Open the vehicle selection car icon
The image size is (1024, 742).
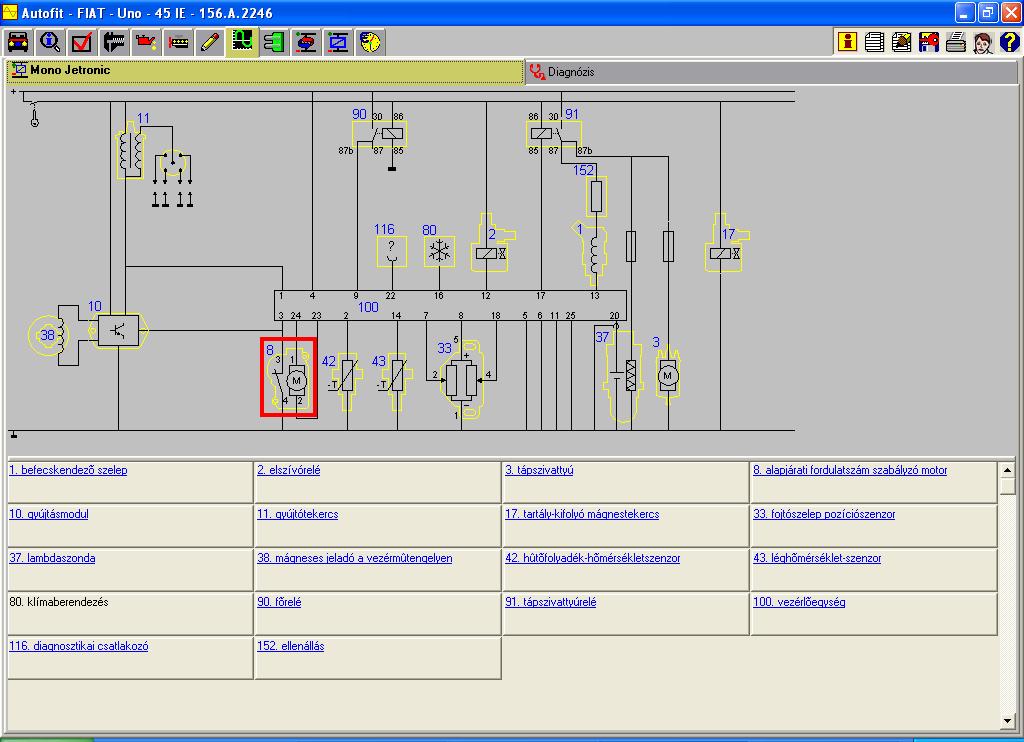tap(18, 42)
